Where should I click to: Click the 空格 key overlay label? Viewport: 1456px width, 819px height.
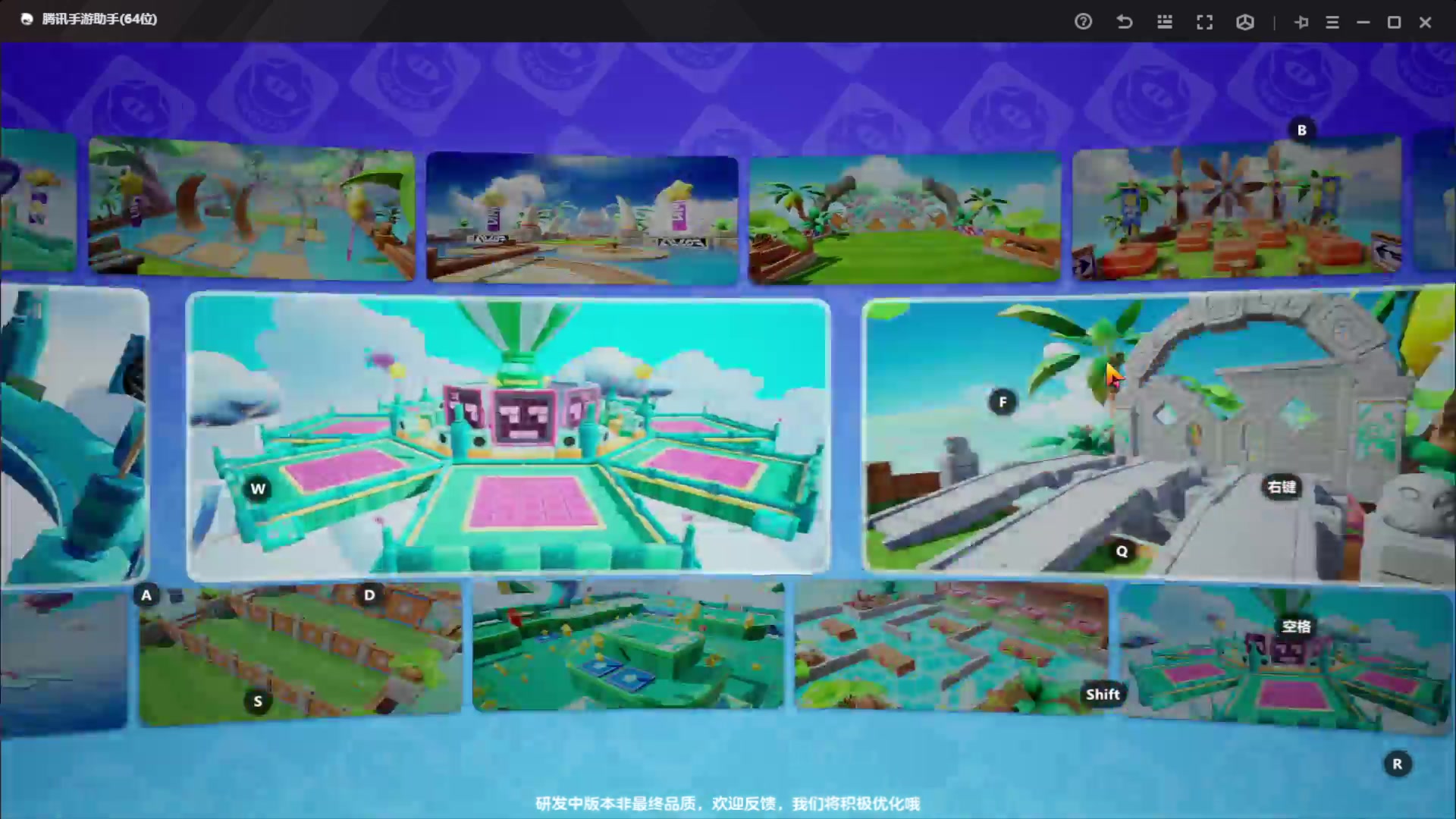1296,626
